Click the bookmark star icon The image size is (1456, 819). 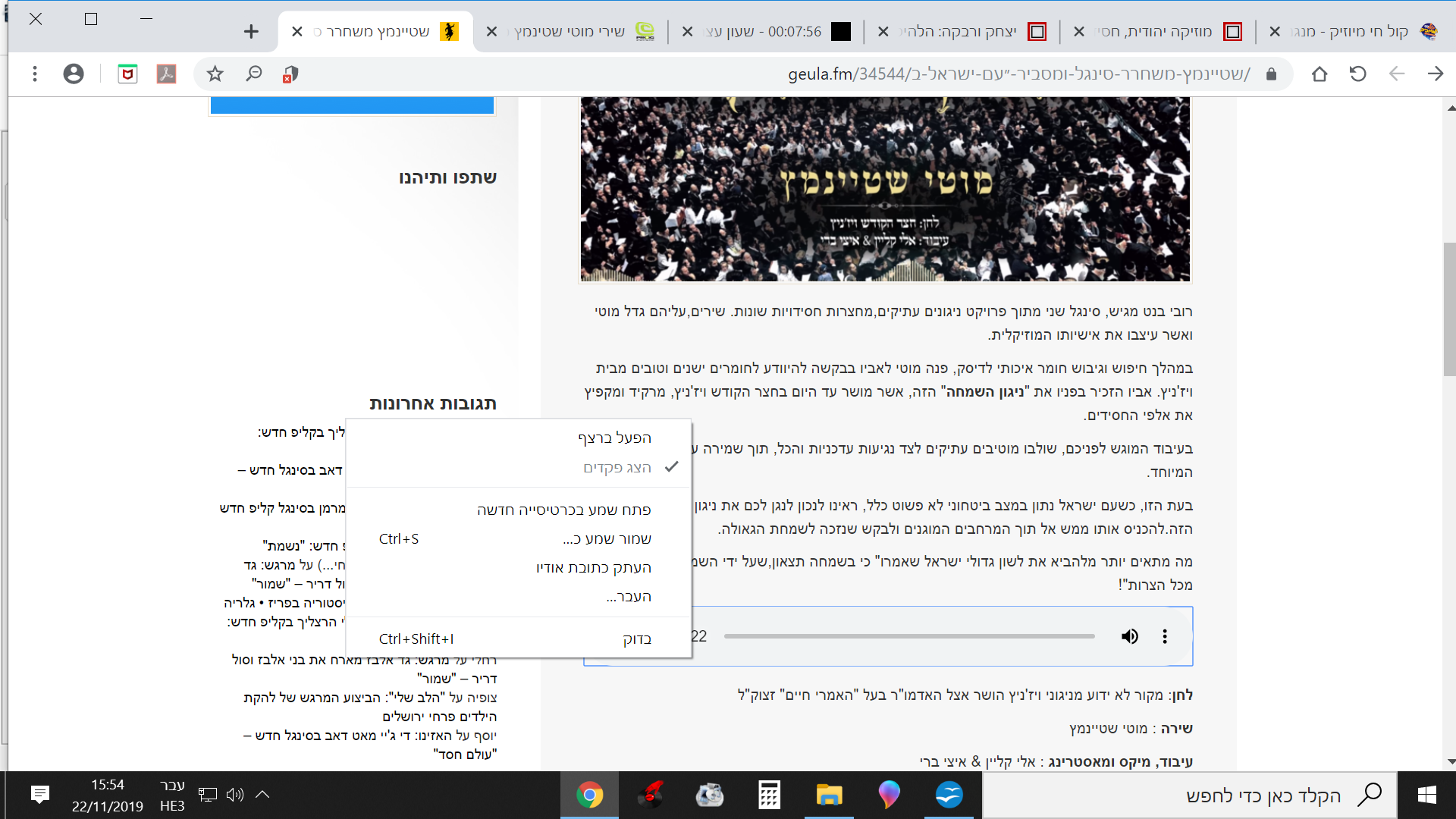tap(215, 74)
